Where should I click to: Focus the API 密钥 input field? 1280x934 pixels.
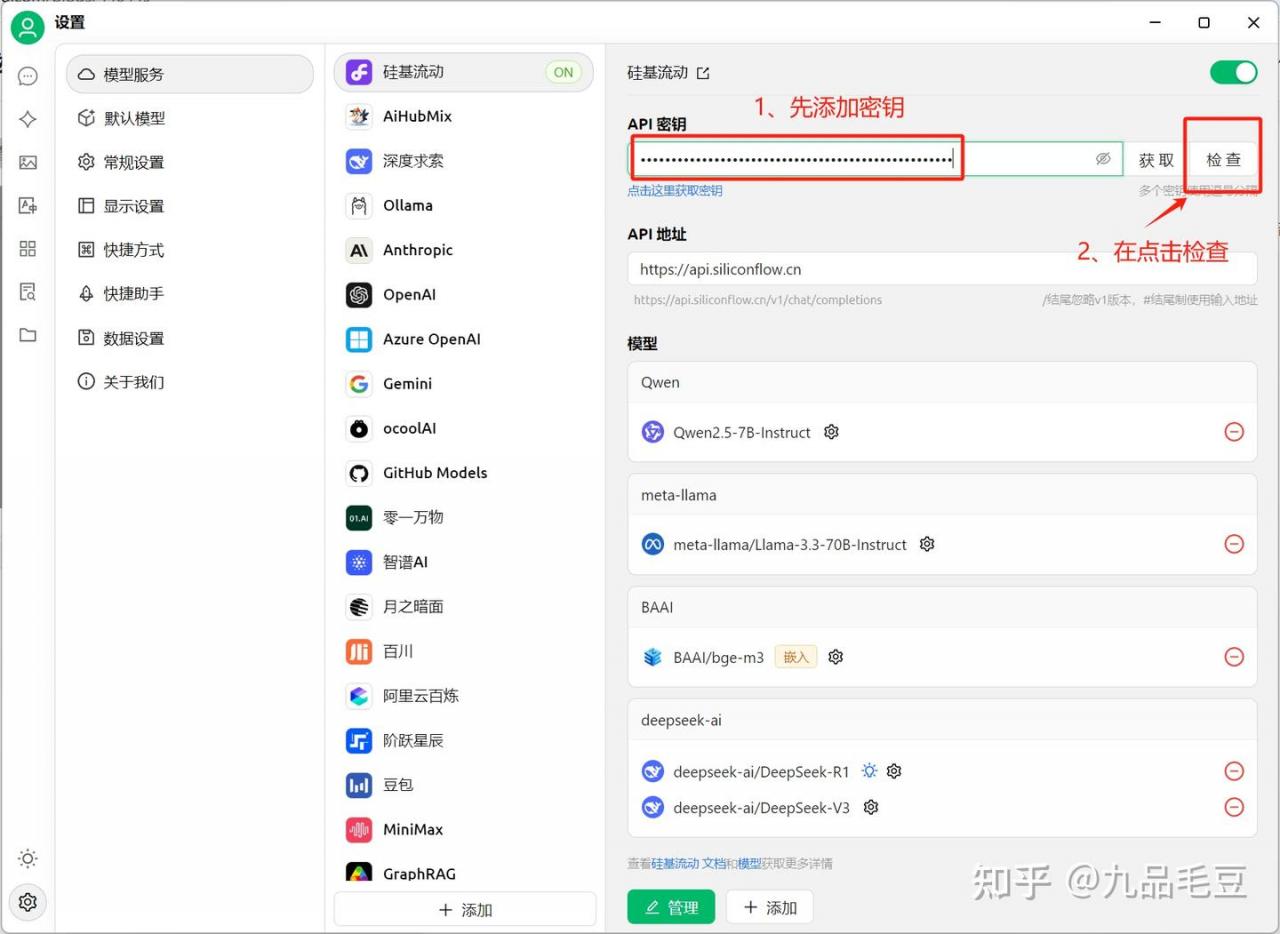tap(876, 159)
